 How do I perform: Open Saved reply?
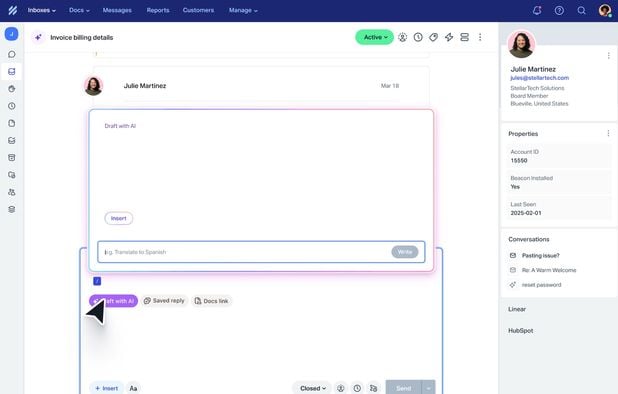pyautogui.click(x=164, y=301)
